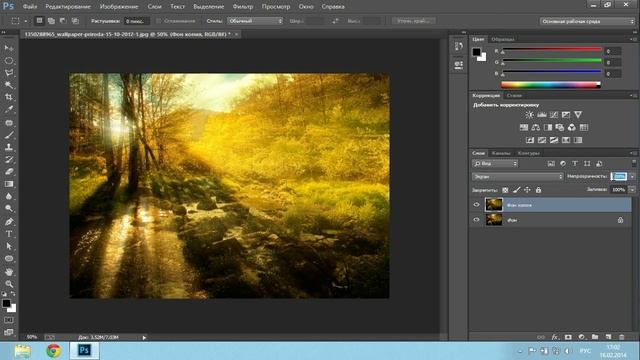The height and width of the screenshot is (360, 640).
Task: Hide the bottom Фон layer
Action: pyautogui.click(x=476, y=220)
